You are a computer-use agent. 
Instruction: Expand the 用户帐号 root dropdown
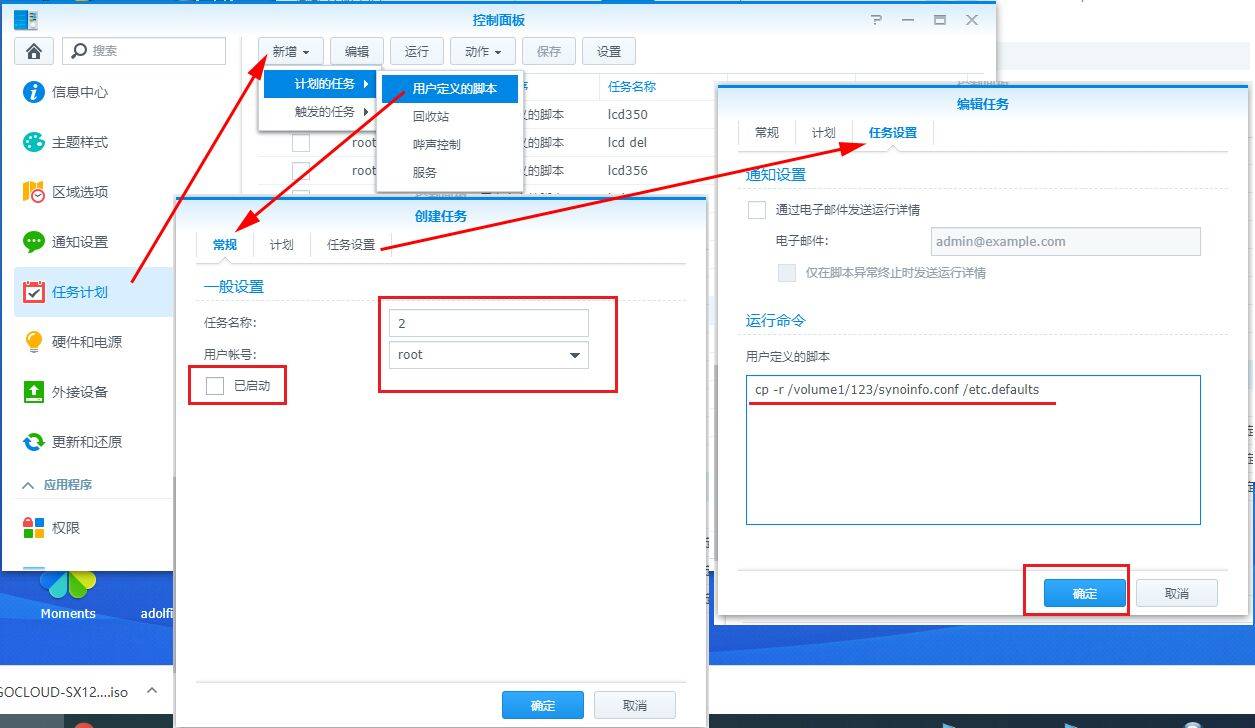click(574, 355)
